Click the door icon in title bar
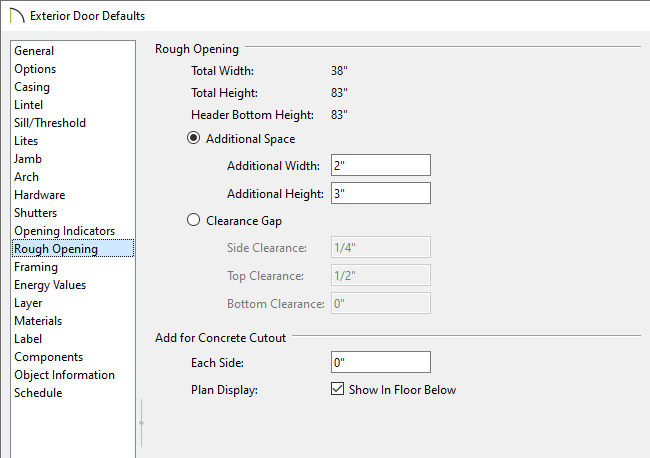Viewport: 650px width, 458px height. (17, 16)
